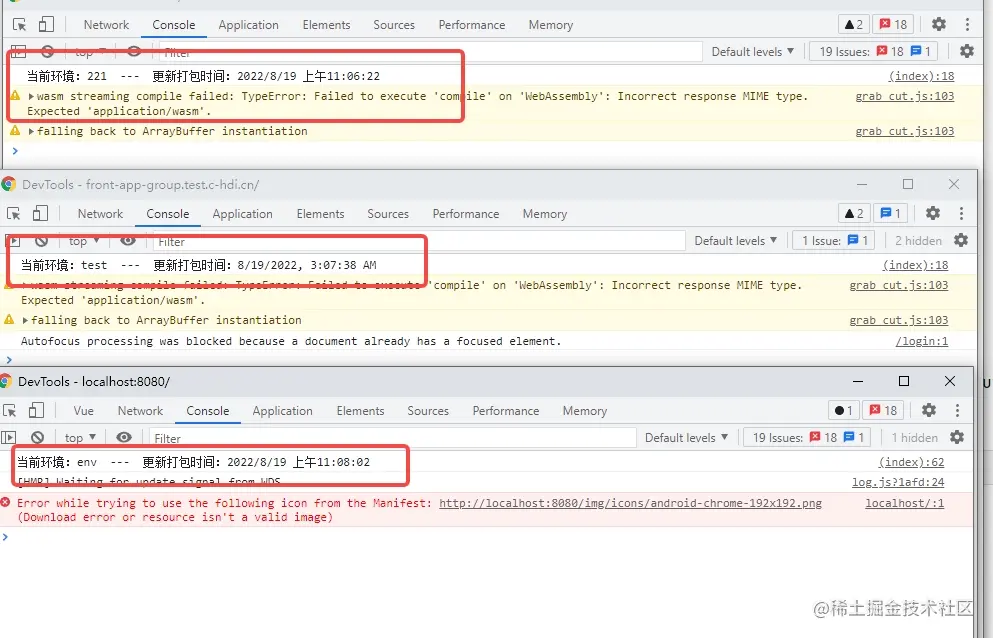This screenshot has height=638, width=993.
Task: Clear console in localhost DevTools window
Action: [37, 437]
